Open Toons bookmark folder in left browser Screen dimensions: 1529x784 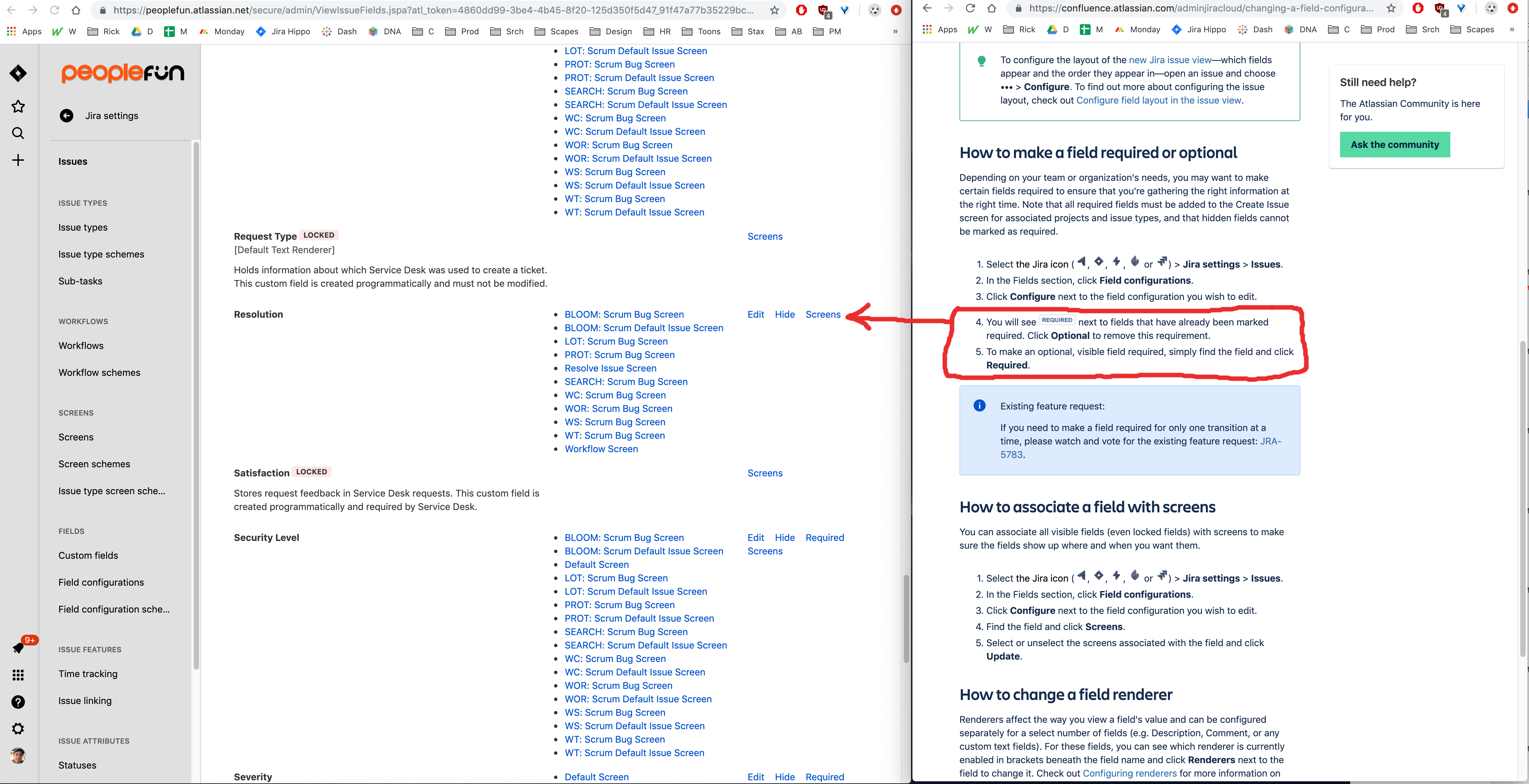click(701, 32)
